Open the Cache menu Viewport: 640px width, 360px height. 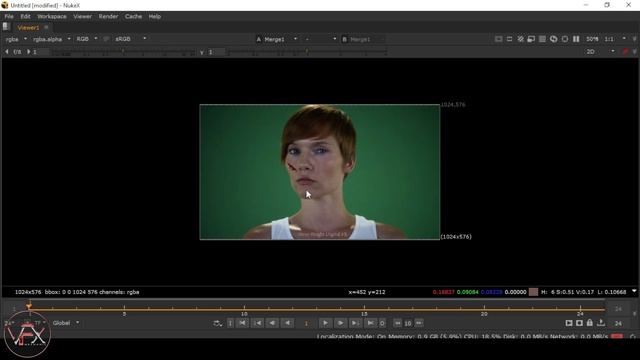coord(133,16)
